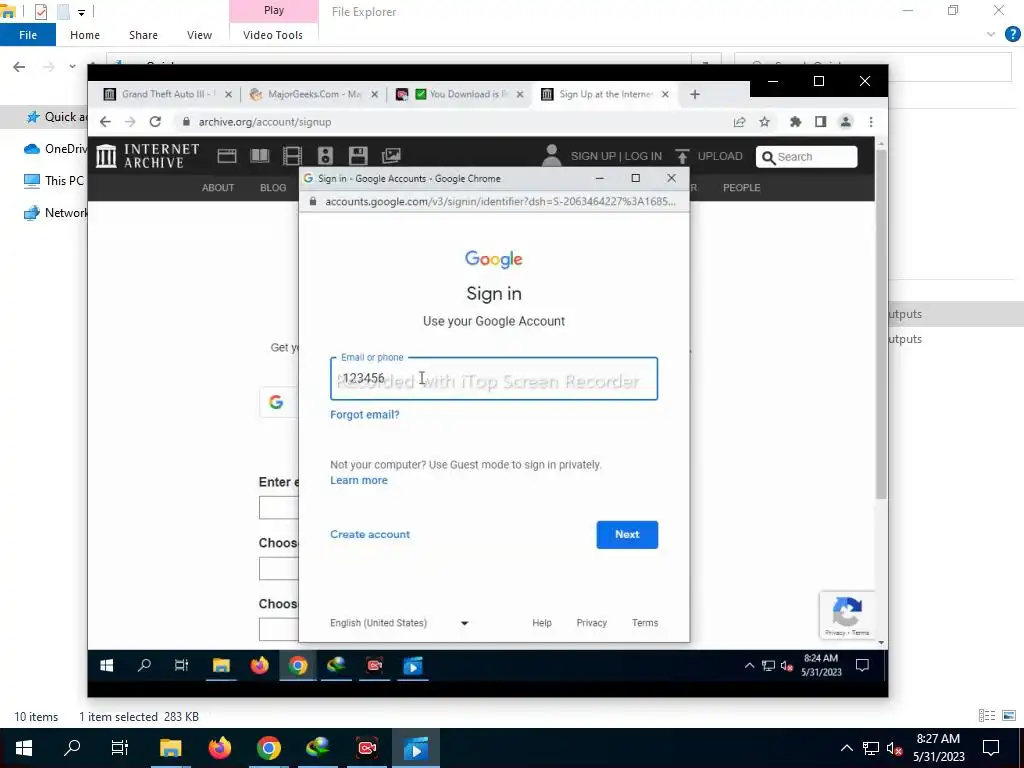Close the MajorGeeks.Com browser tab

[374, 94]
